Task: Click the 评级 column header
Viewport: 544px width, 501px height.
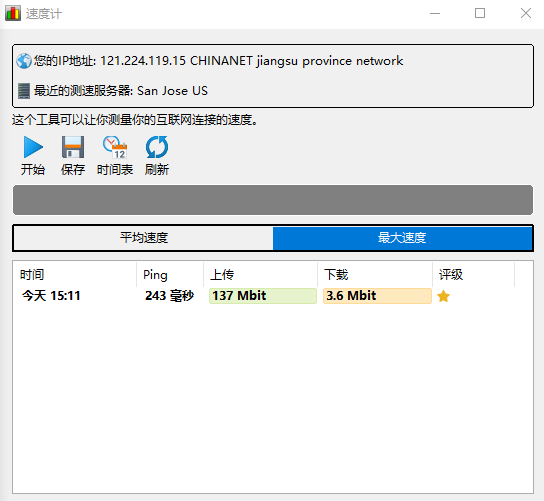Action: click(474, 274)
